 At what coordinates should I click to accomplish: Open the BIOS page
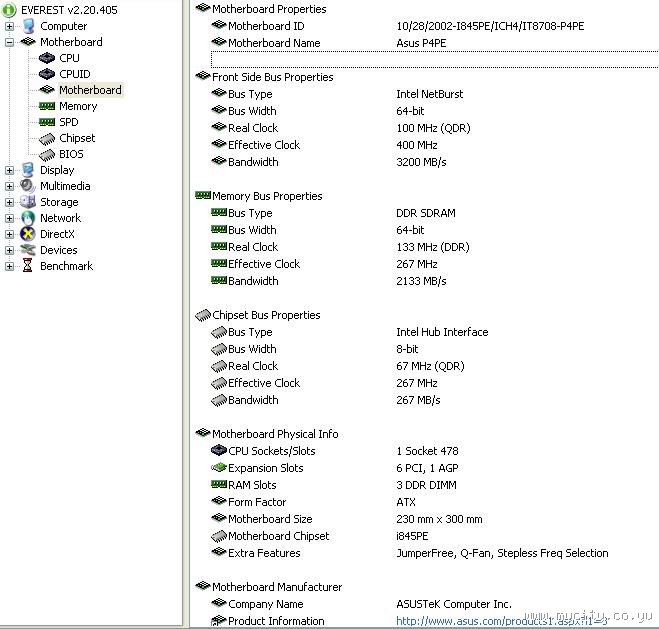pos(71,154)
